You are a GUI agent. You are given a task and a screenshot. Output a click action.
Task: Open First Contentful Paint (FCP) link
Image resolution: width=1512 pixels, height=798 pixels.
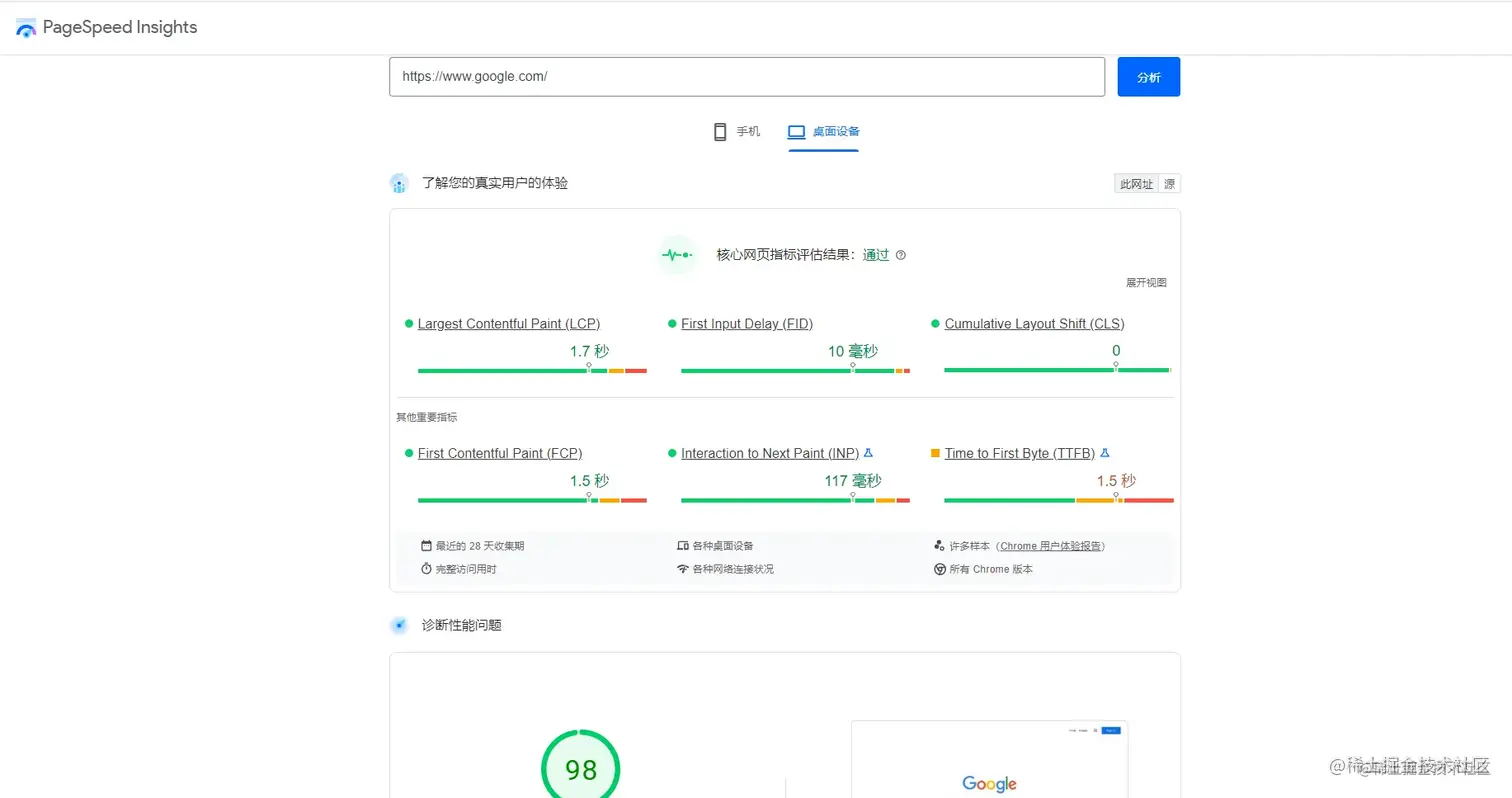[x=500, y=453]
